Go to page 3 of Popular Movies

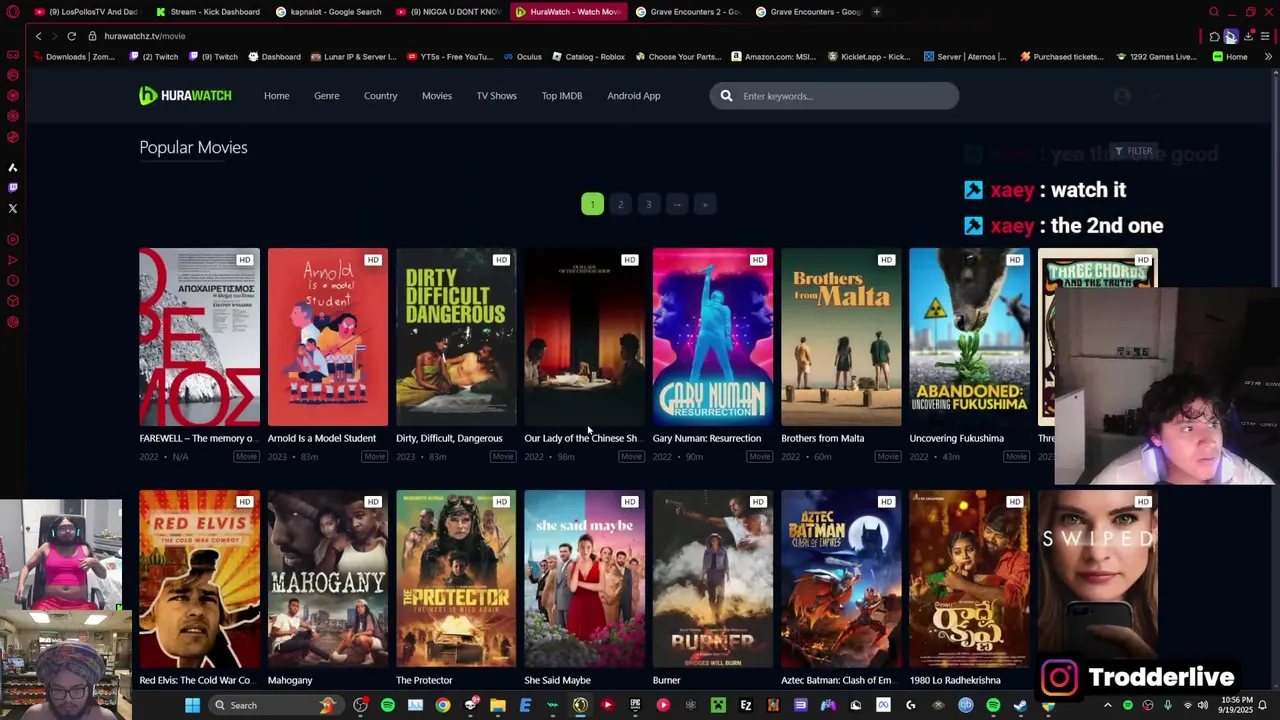pos(648,204)
